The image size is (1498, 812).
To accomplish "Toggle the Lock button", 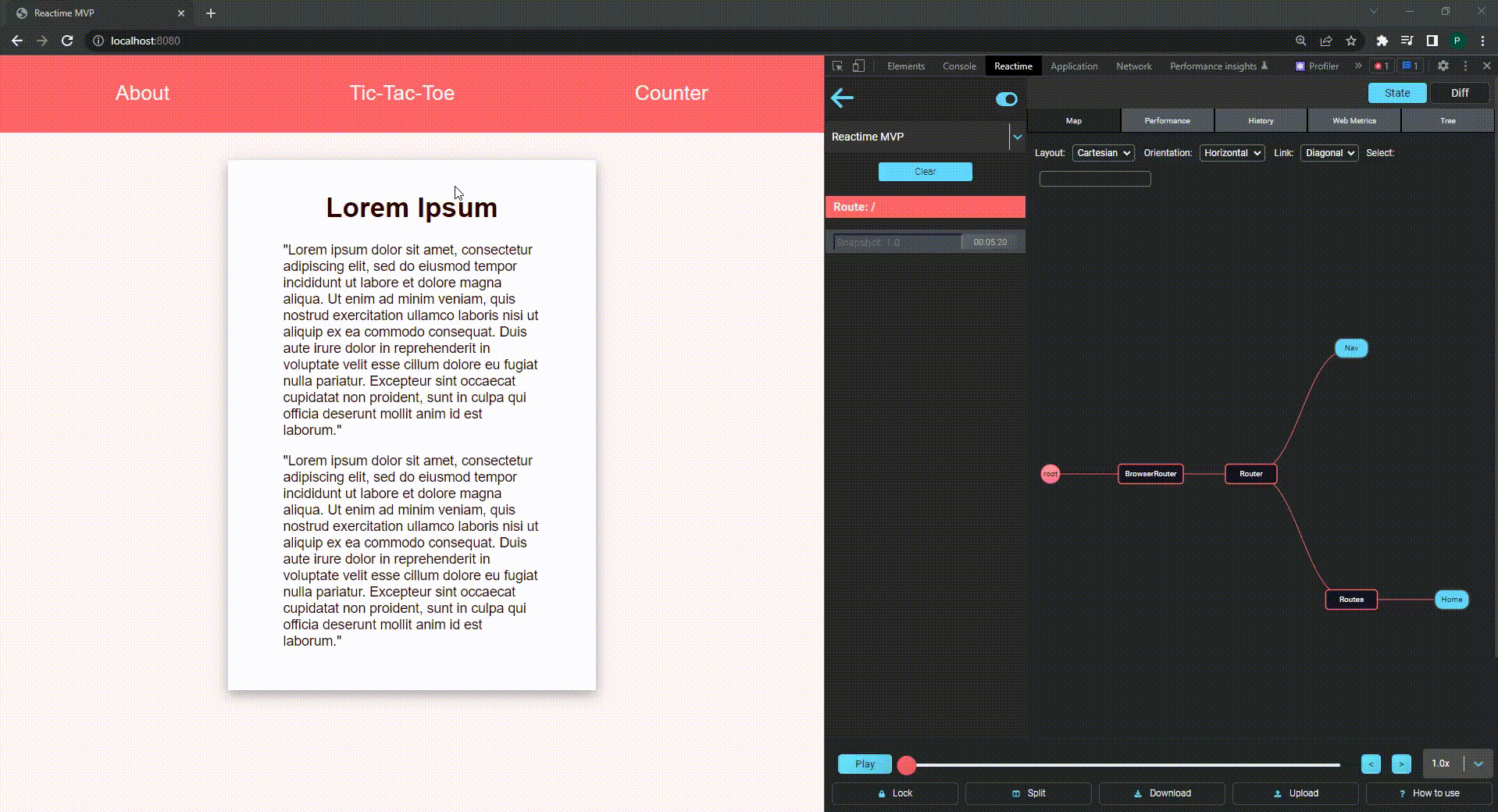I will [x=895, y=793].
